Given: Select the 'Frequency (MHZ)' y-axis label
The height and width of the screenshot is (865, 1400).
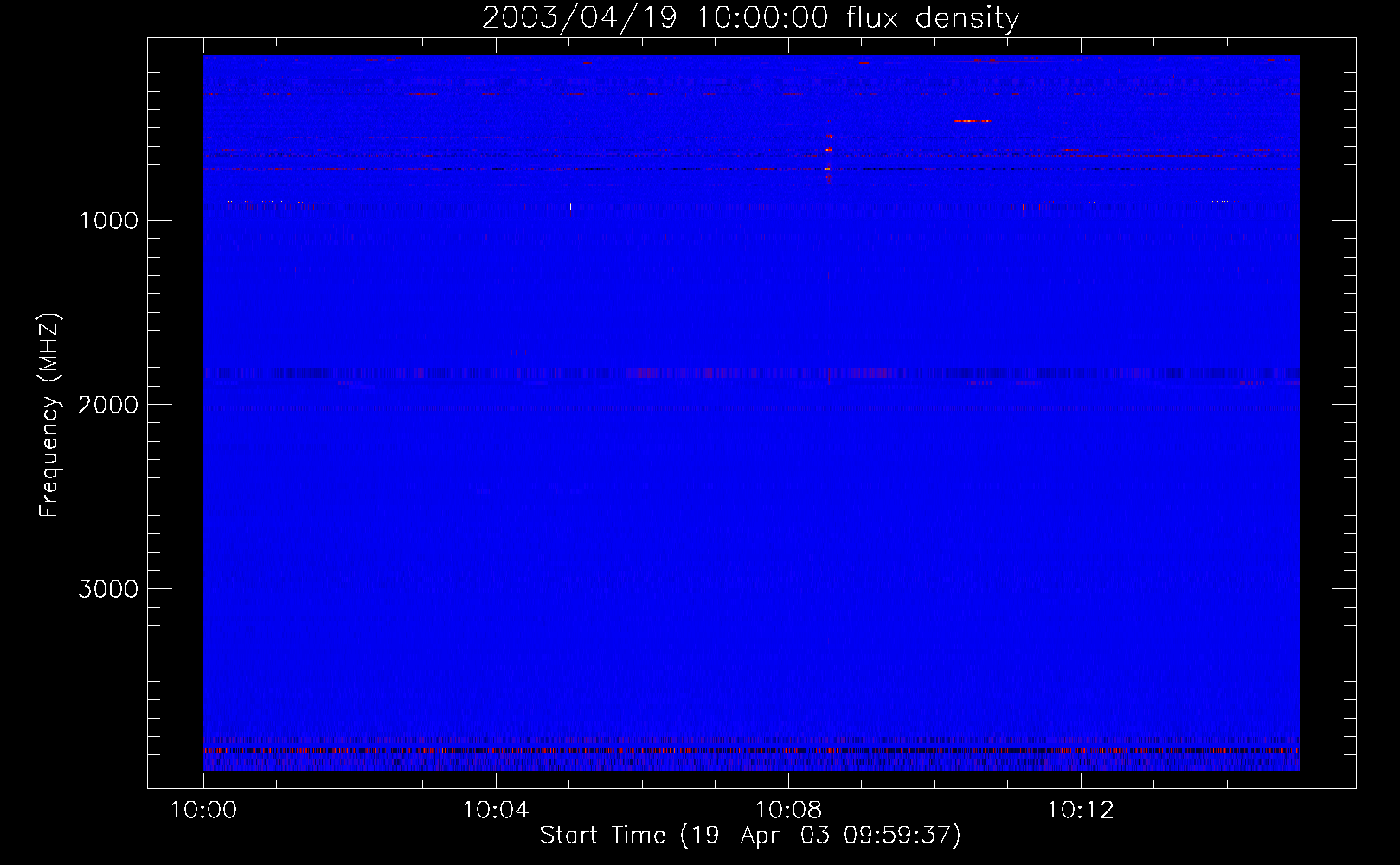Looking at the screenshot, I should coord(50,415).
